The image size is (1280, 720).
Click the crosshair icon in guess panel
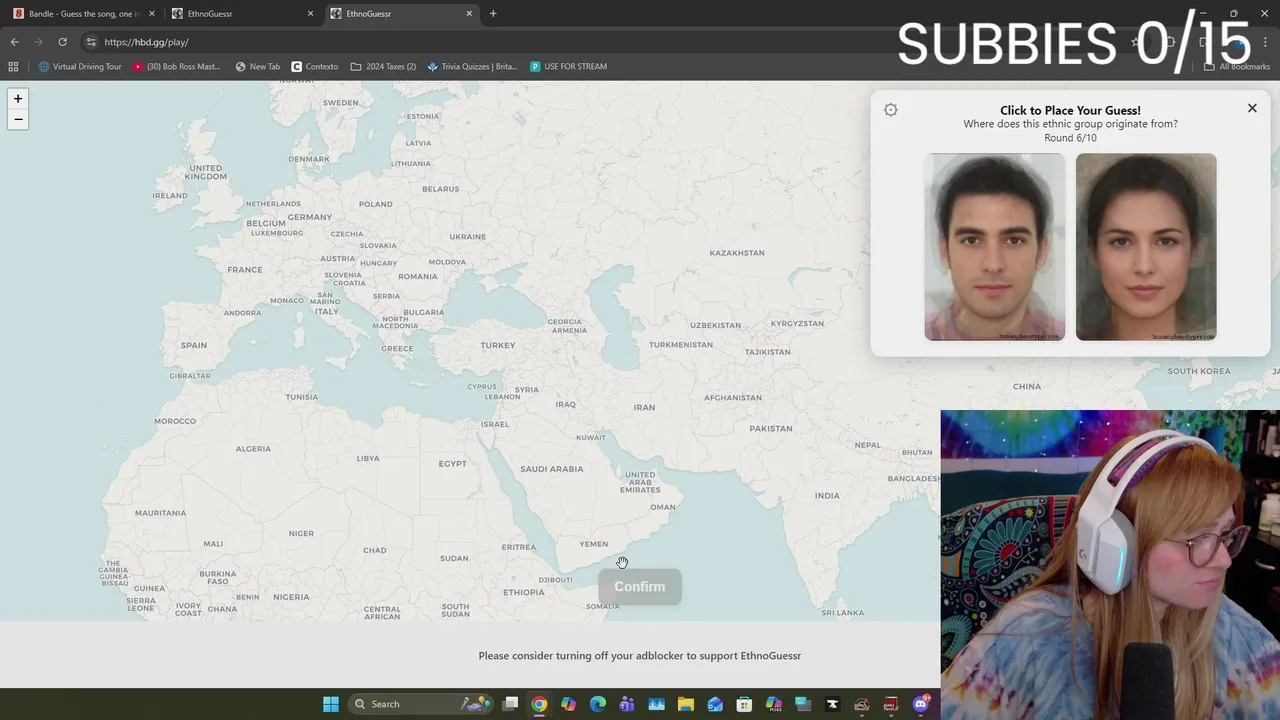[x=891, y=110]
